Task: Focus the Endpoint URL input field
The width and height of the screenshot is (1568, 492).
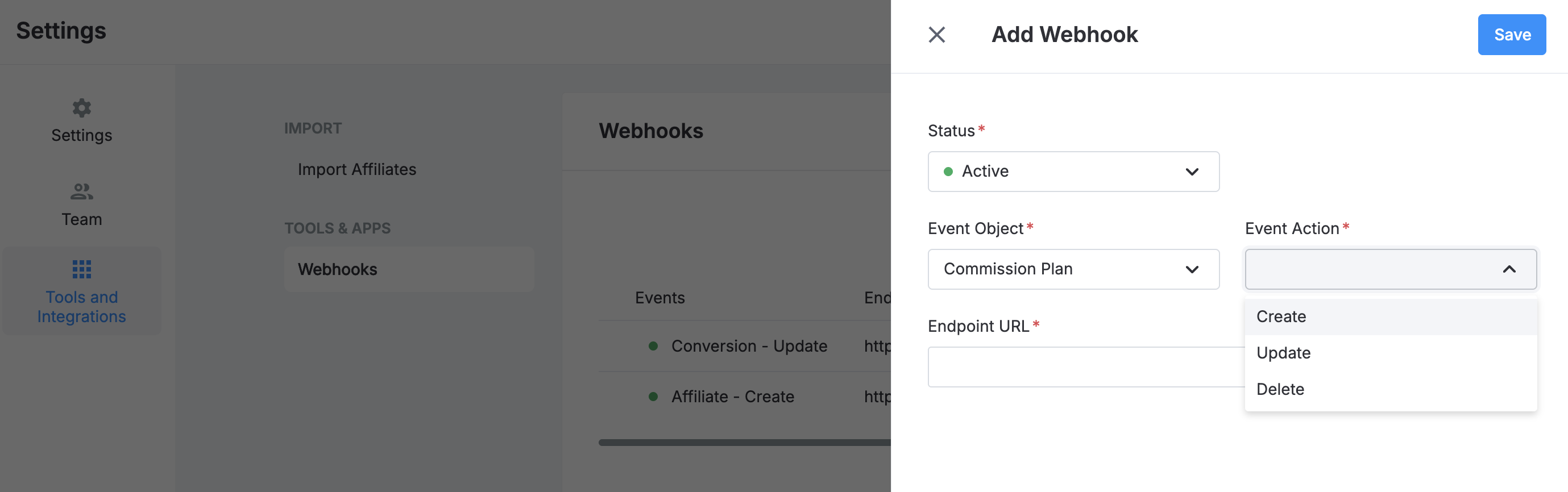Action: coord(1086,368)
